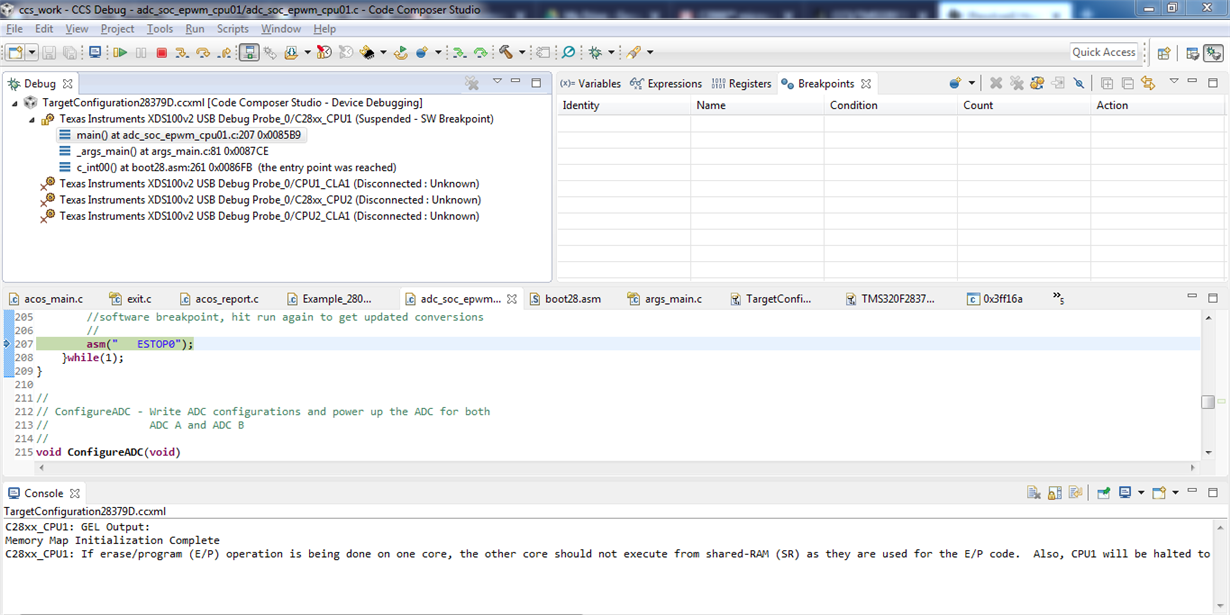Screen dimensions: 1230x615
Task: Step Into the next statement
Action: click(181, 52)
